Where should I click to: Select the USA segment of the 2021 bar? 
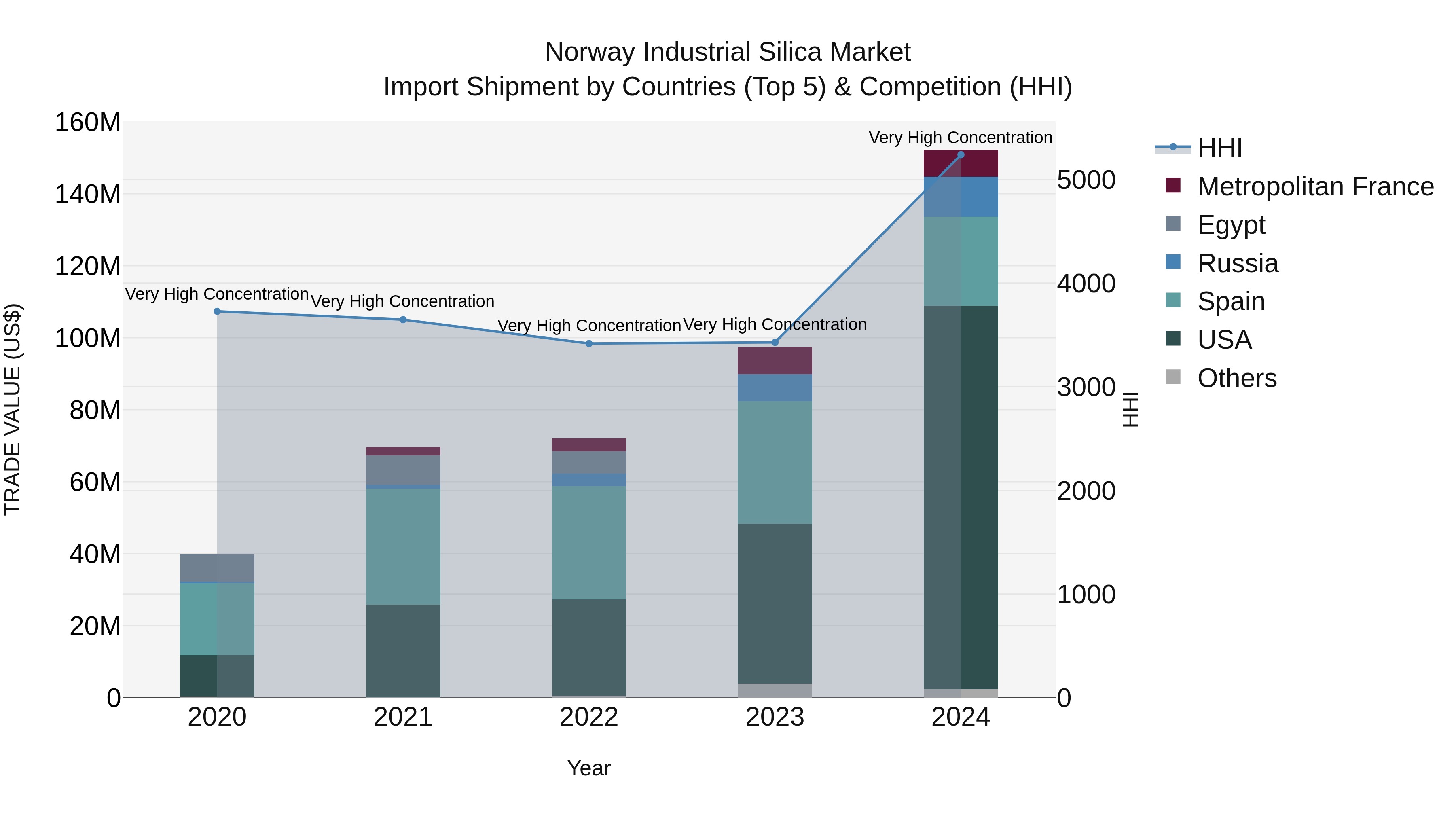click(x=403, y=651)
